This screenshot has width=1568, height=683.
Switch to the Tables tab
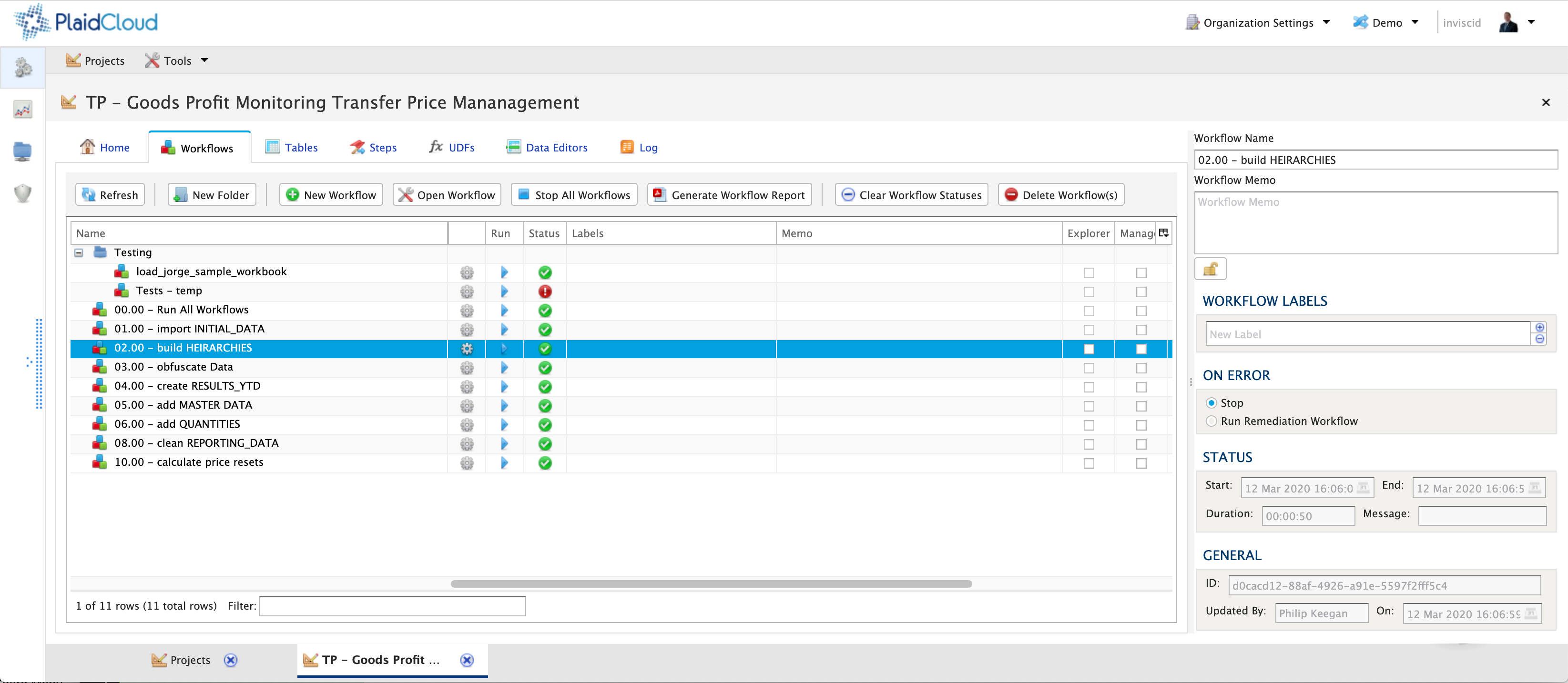click(292, 147)
